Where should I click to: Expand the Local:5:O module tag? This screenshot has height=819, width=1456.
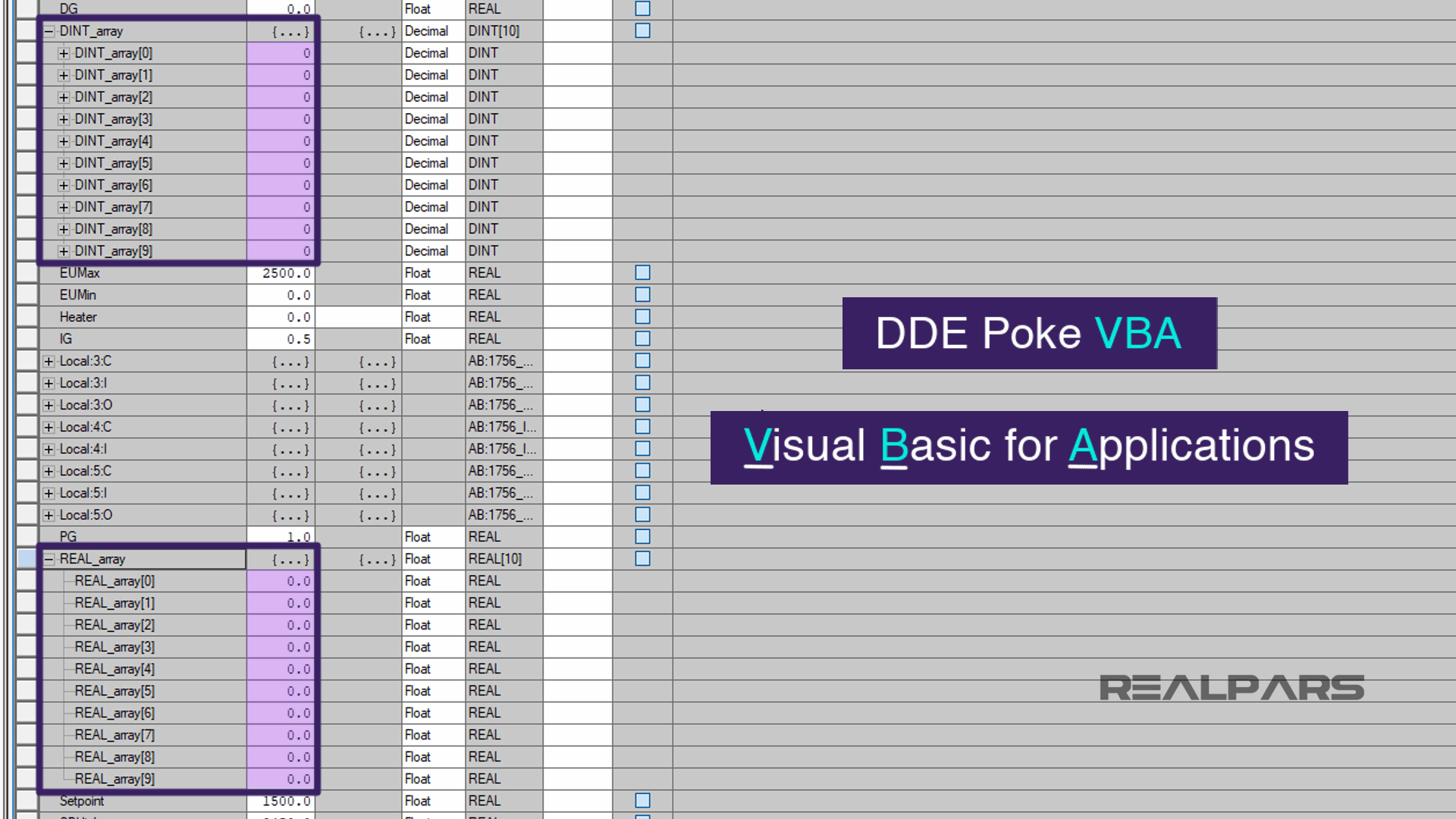pos(48,515)
